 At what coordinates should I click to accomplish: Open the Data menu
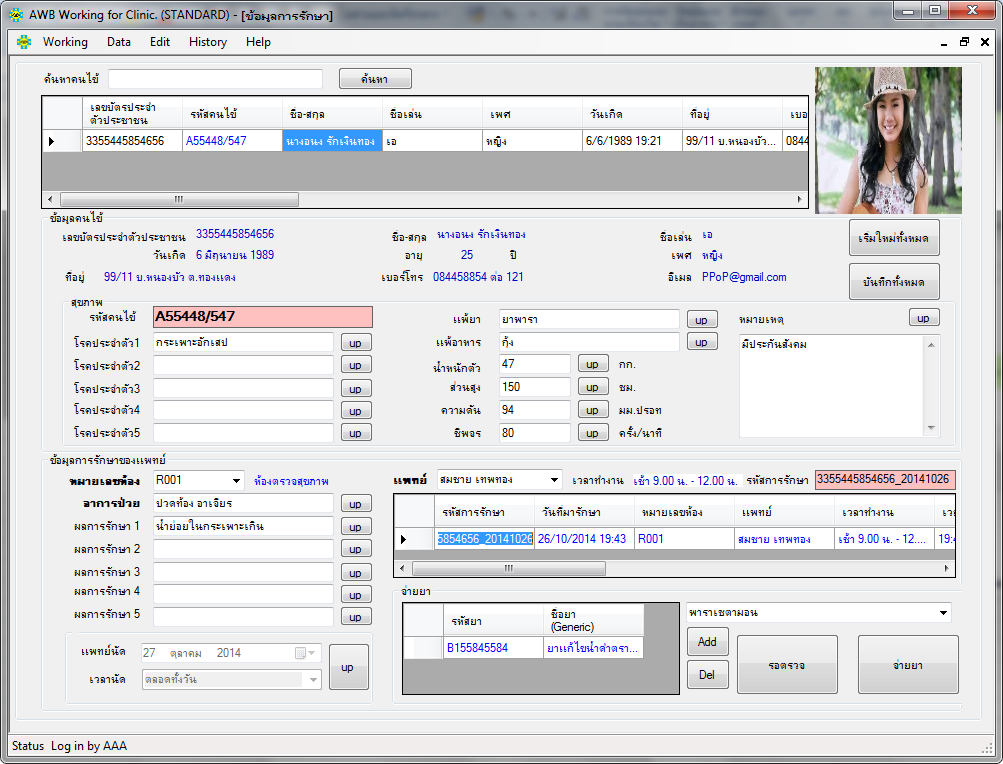click(119, 42)
